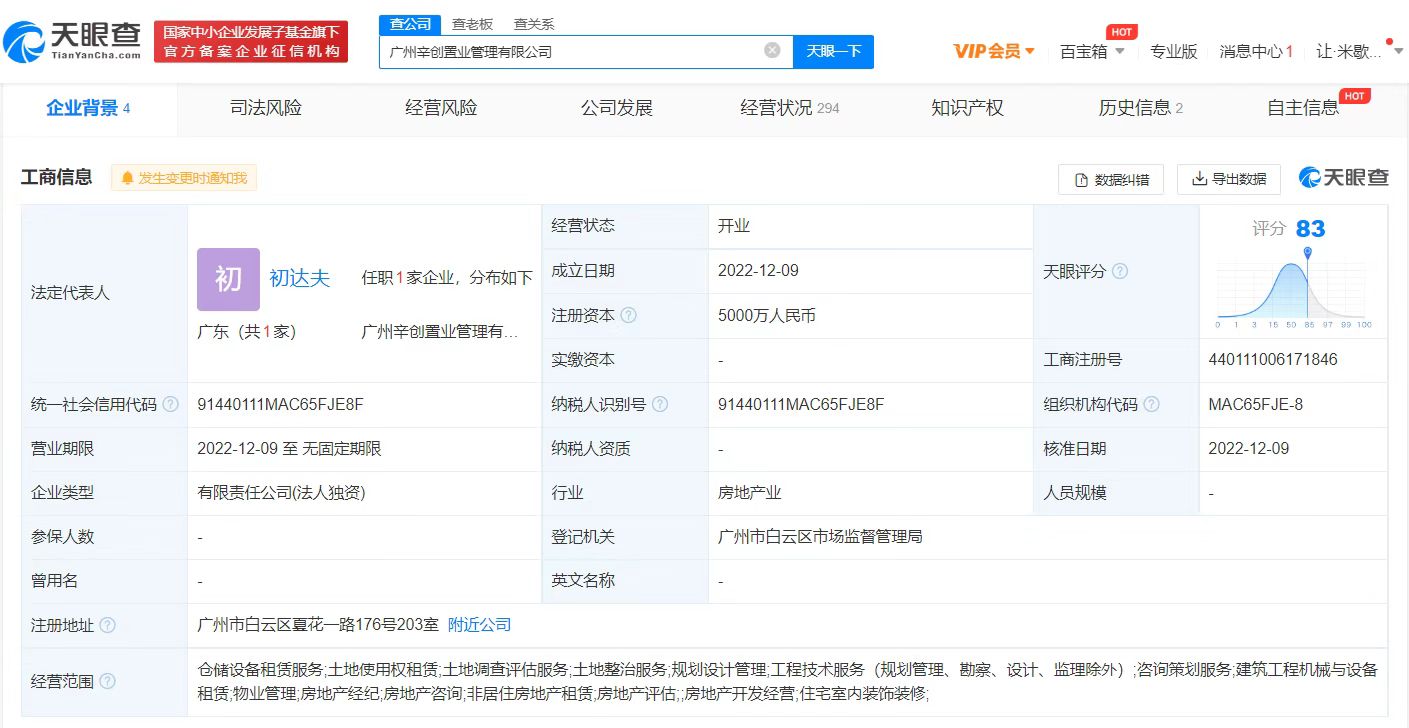Viewport: 1409px width, 728px height.
Task: Click the company name search input field
Action: point(570,51)
